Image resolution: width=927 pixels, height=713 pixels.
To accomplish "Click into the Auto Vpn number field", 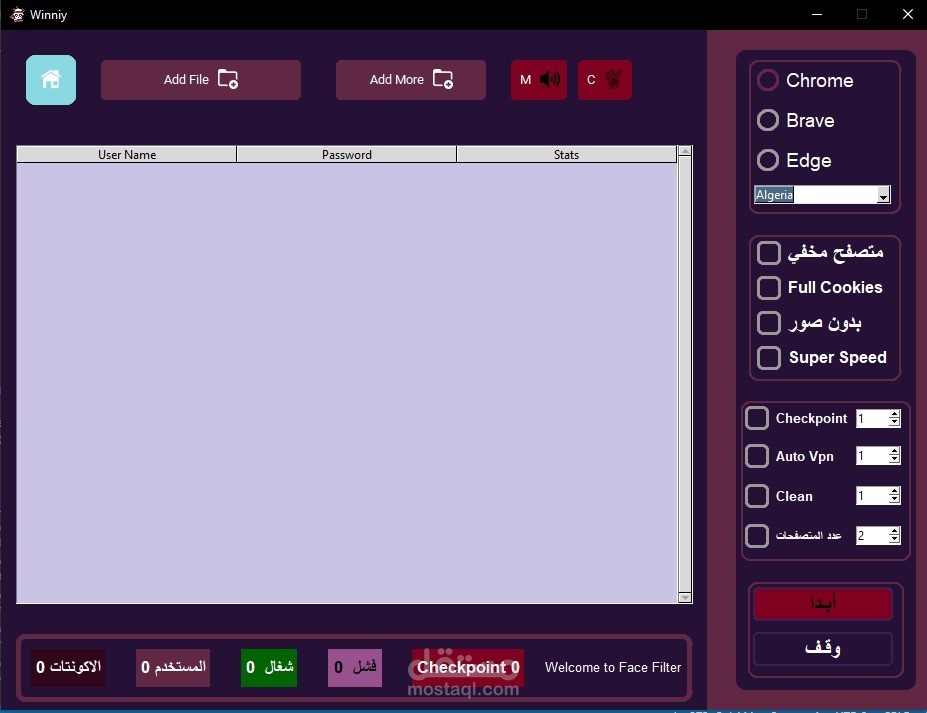I will pyautogui.click(x=873, y=456).
